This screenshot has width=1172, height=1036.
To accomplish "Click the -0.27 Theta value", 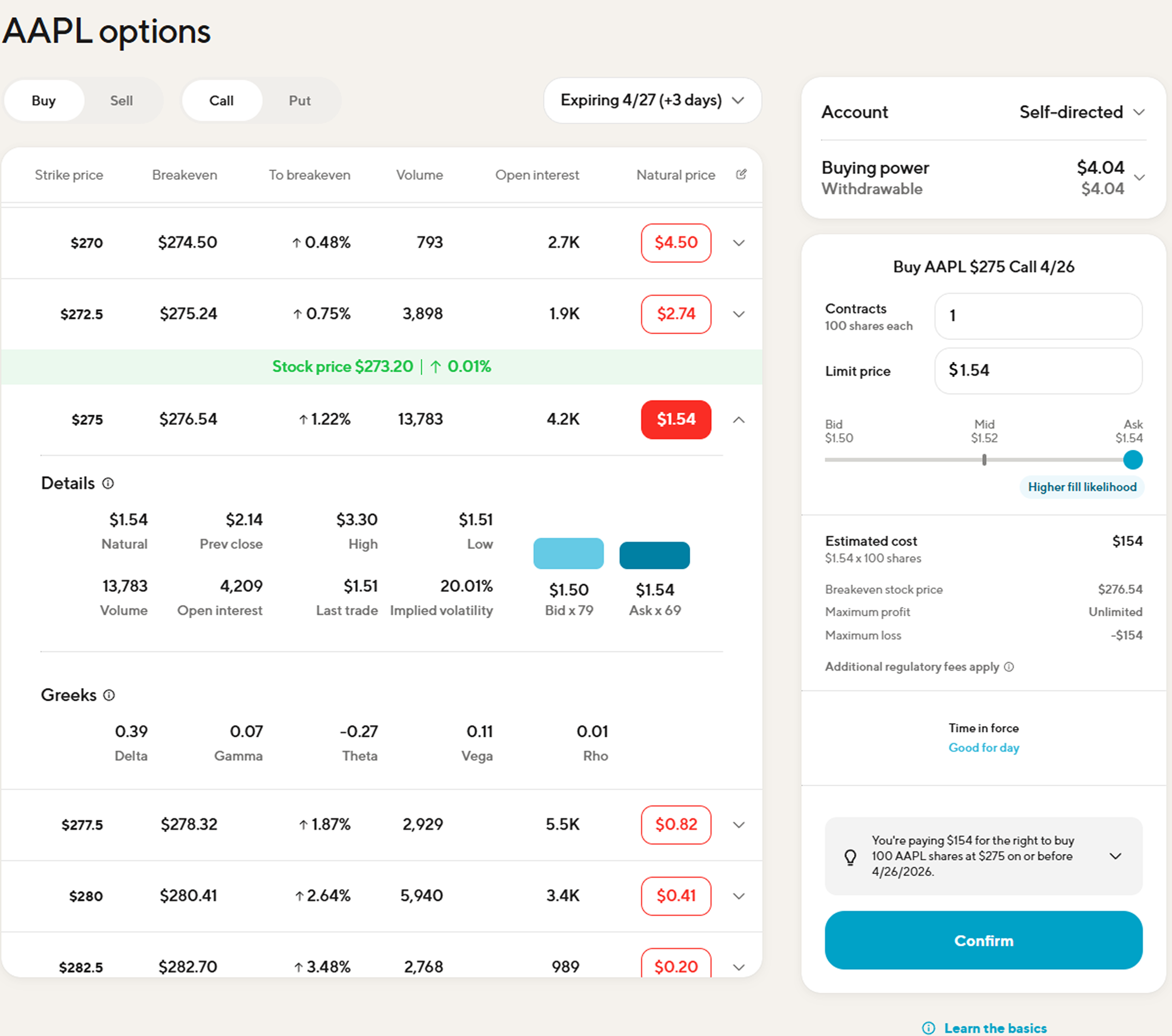I will [359, 731].
